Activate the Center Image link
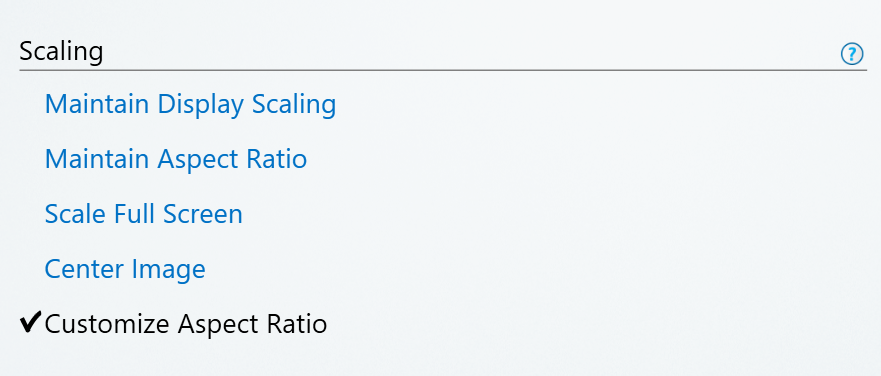881x376 pixels. coord(125,270)
